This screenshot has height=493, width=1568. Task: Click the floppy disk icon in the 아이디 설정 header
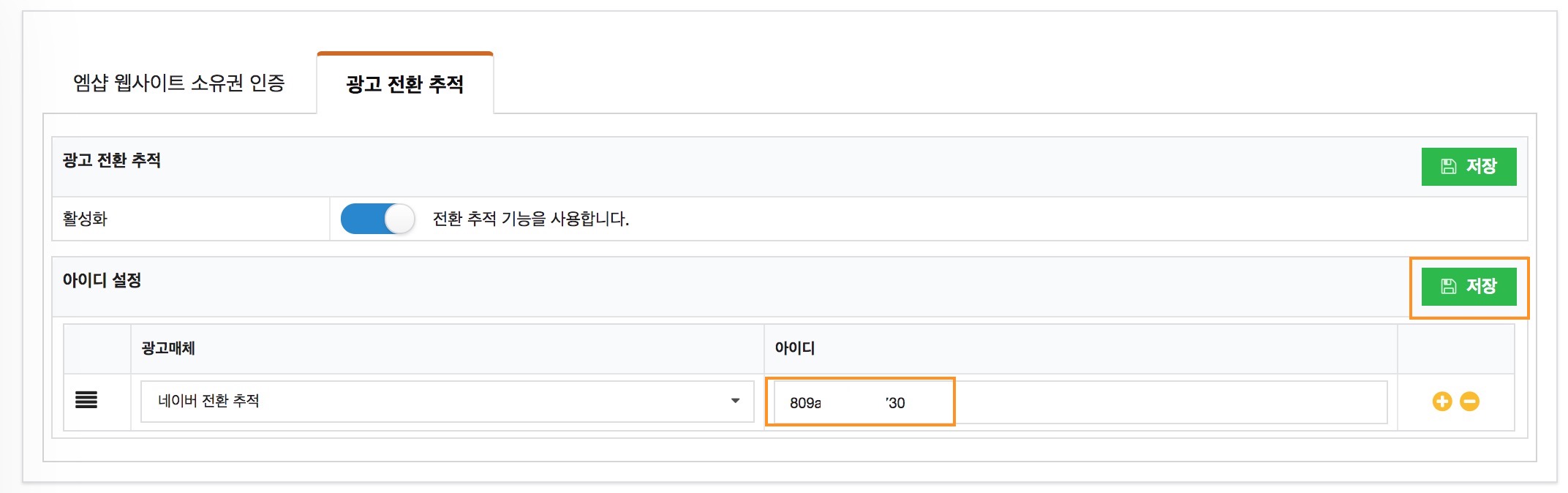tap(1448, 286)
